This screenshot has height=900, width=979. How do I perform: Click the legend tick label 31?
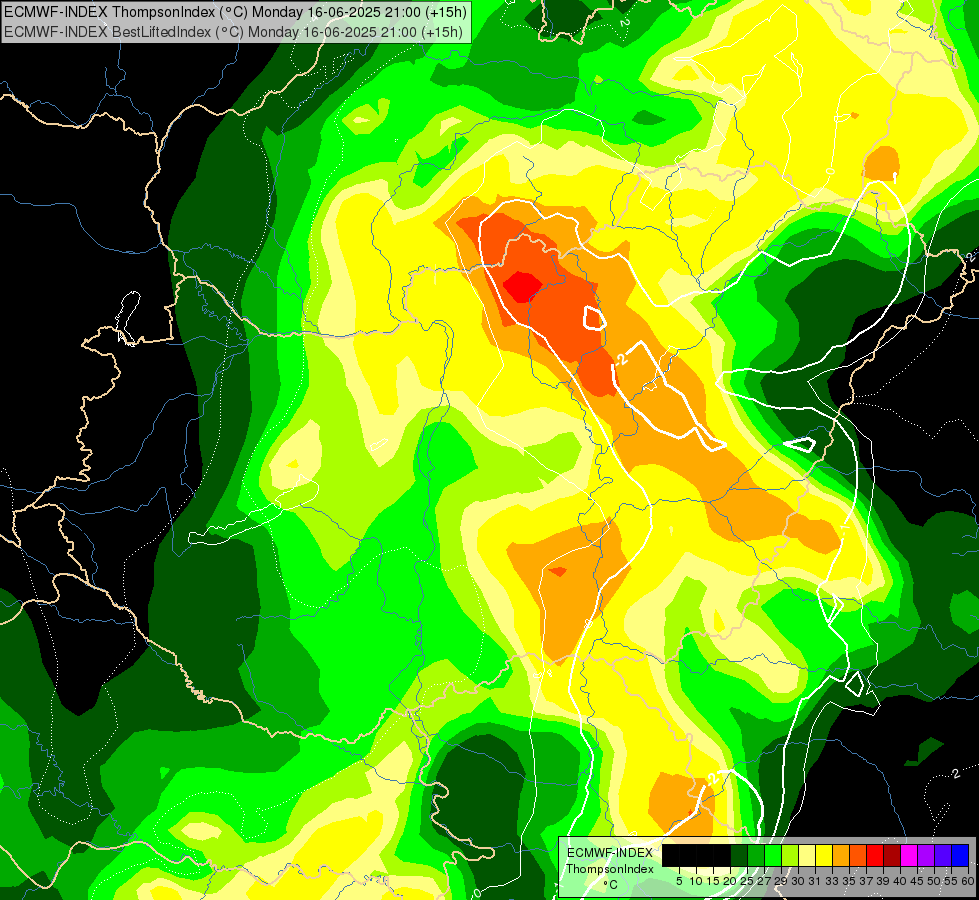(x=815, y=881)
